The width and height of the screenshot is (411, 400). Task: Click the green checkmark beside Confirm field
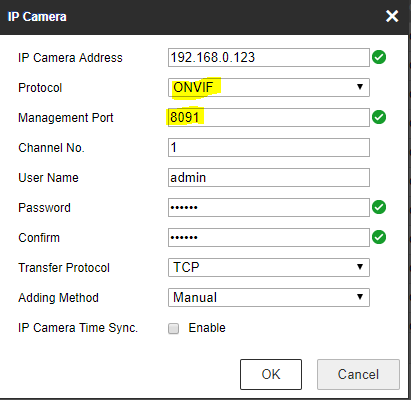379,237
